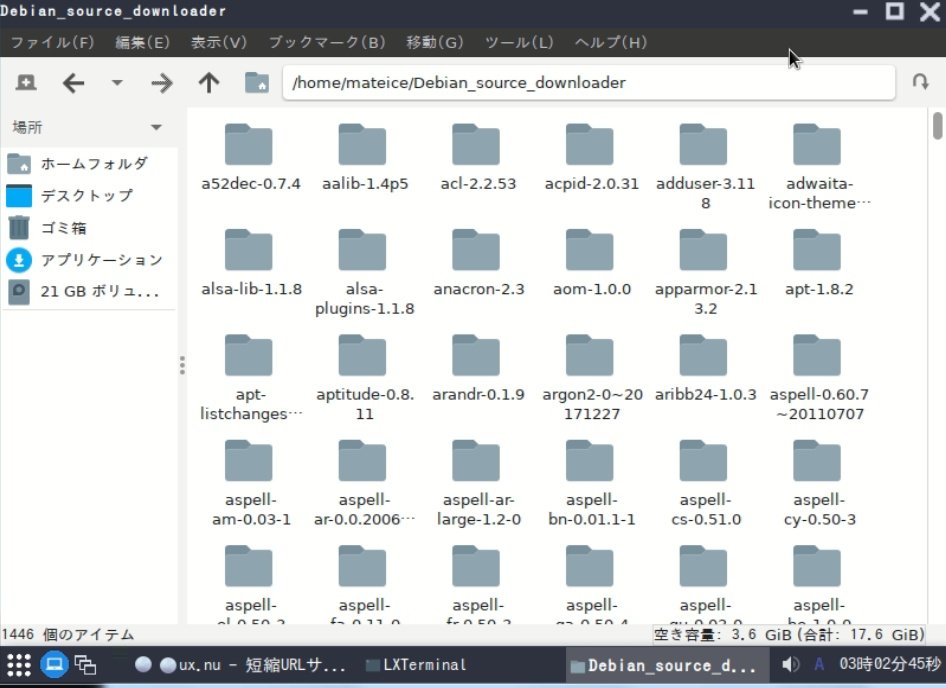
Task: Select the alsa-plugins-1.1.8 folder
Action: [x=364, y=272]
